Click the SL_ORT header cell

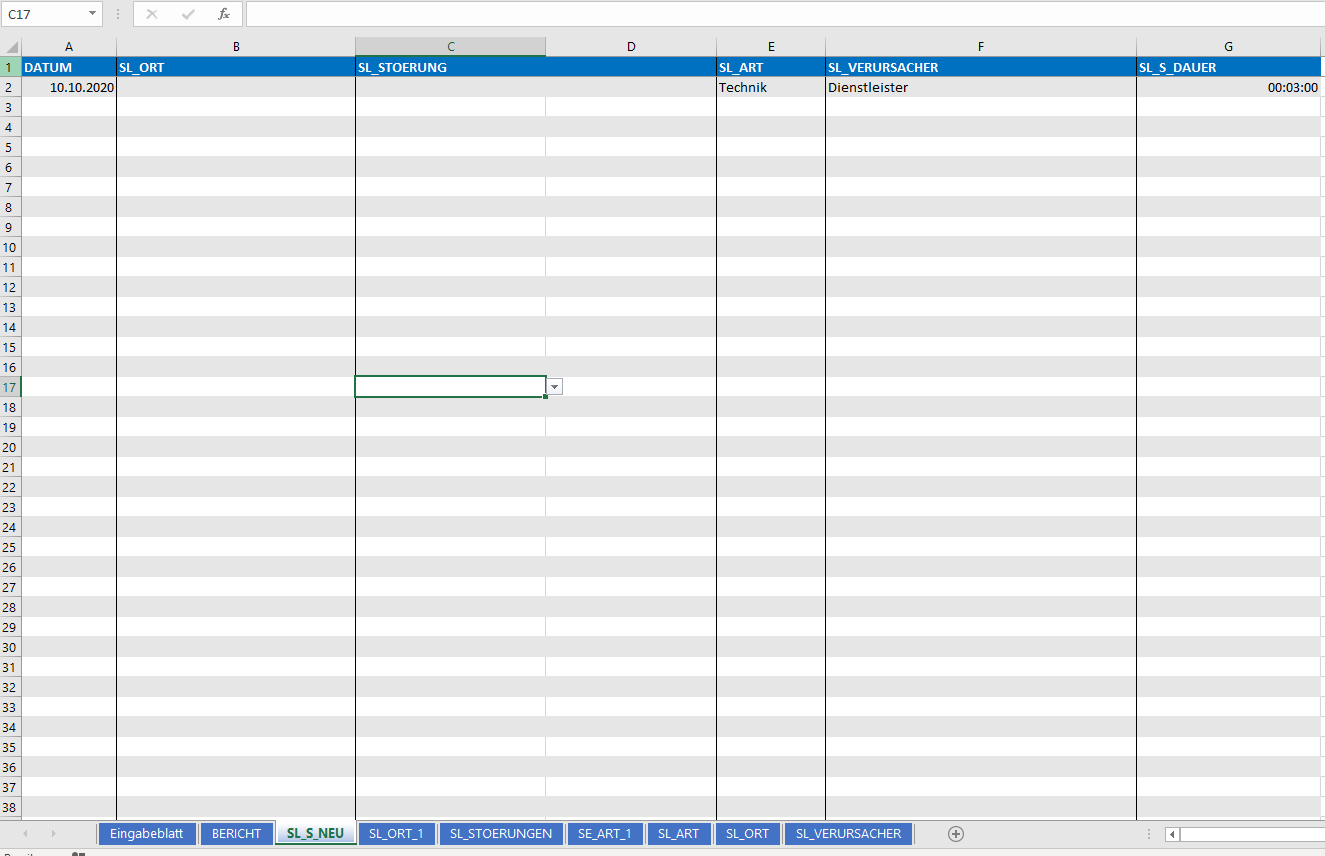tap(236, 67)
